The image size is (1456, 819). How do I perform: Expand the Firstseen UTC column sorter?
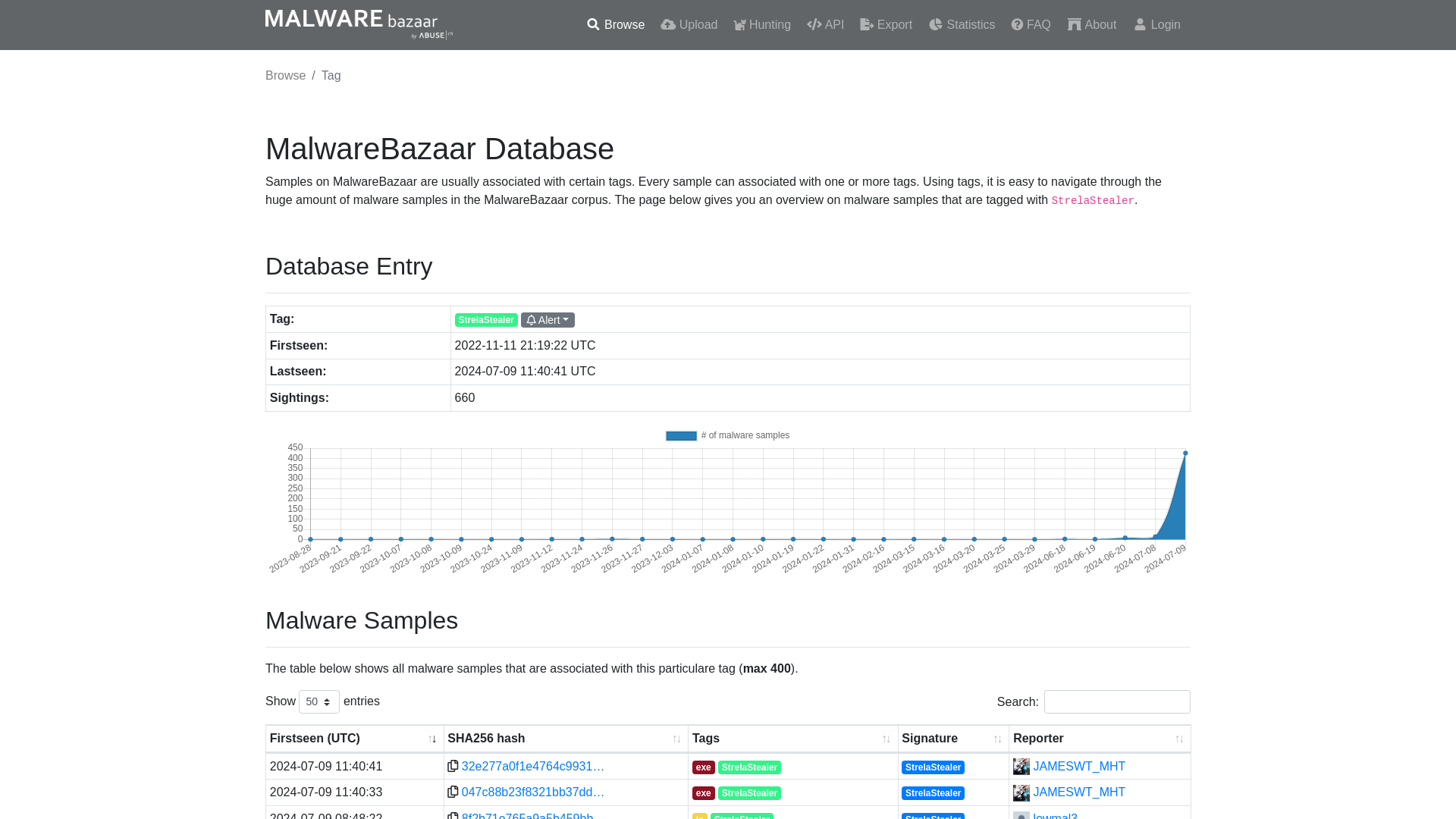coord(432,739)
